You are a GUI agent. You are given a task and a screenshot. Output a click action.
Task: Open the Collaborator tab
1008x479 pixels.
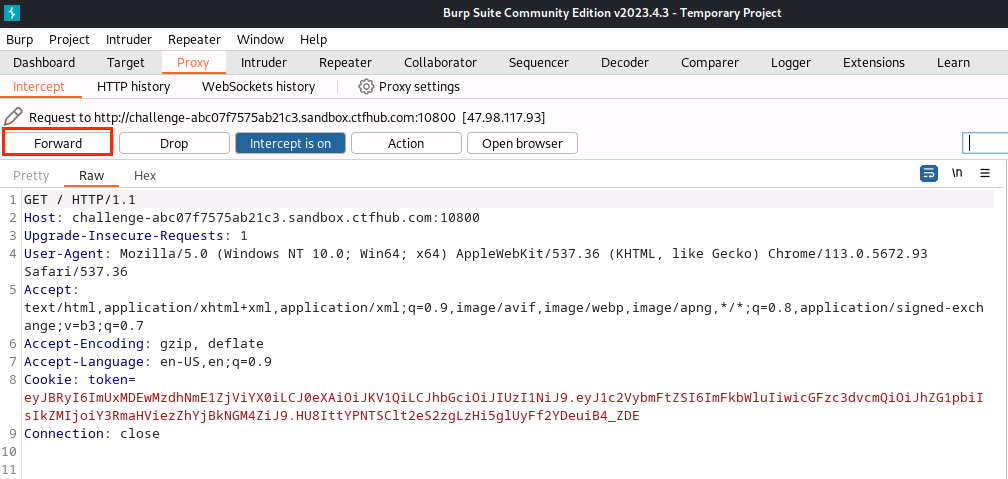440,62
